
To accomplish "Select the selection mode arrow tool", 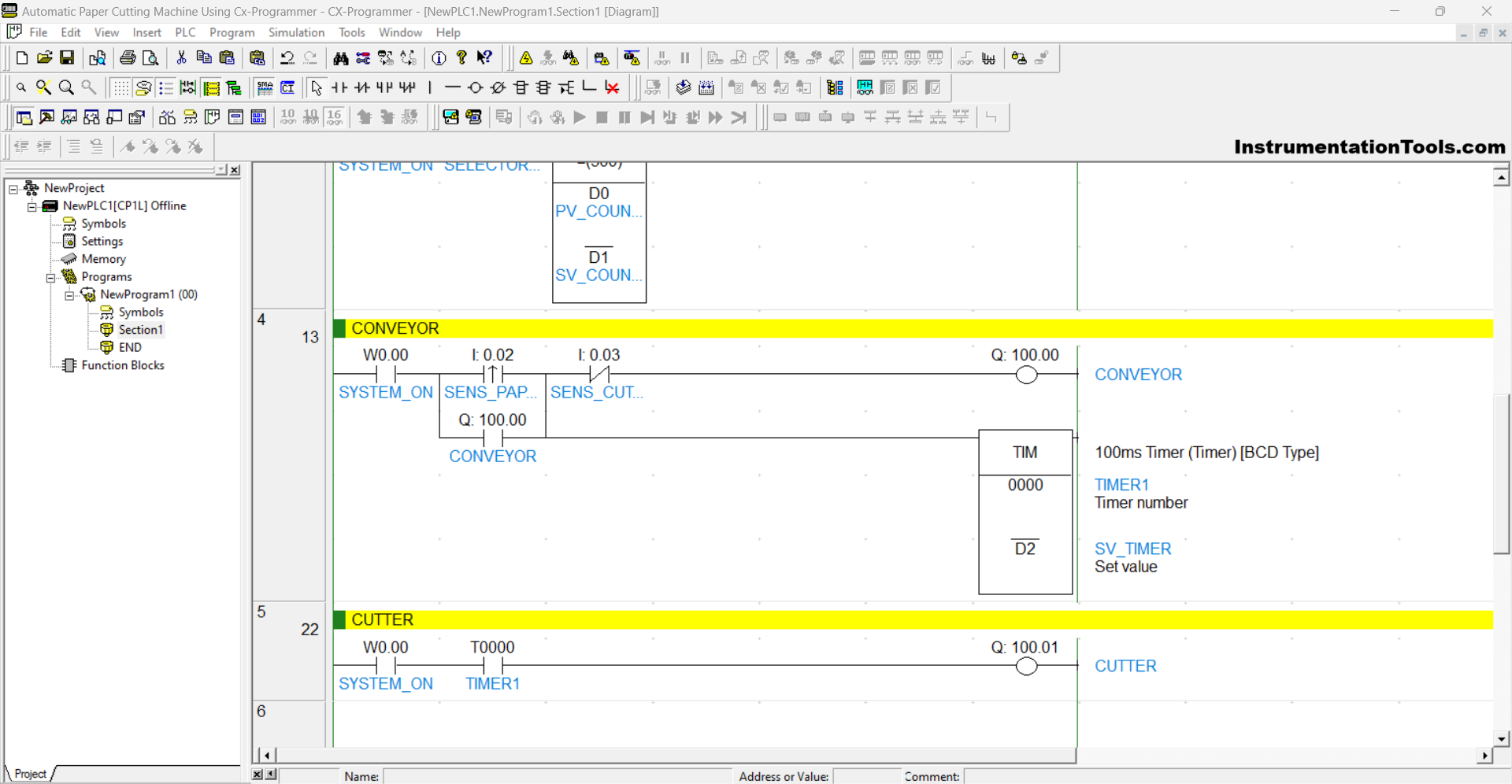I will [x=317, y=87].
